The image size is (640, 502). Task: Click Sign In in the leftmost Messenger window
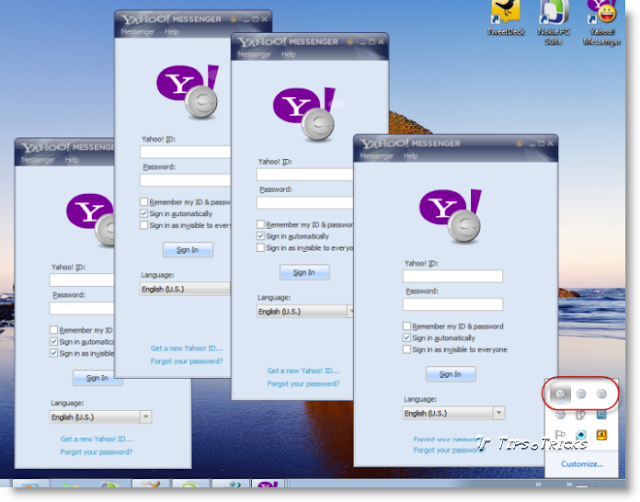pos(97,378)
